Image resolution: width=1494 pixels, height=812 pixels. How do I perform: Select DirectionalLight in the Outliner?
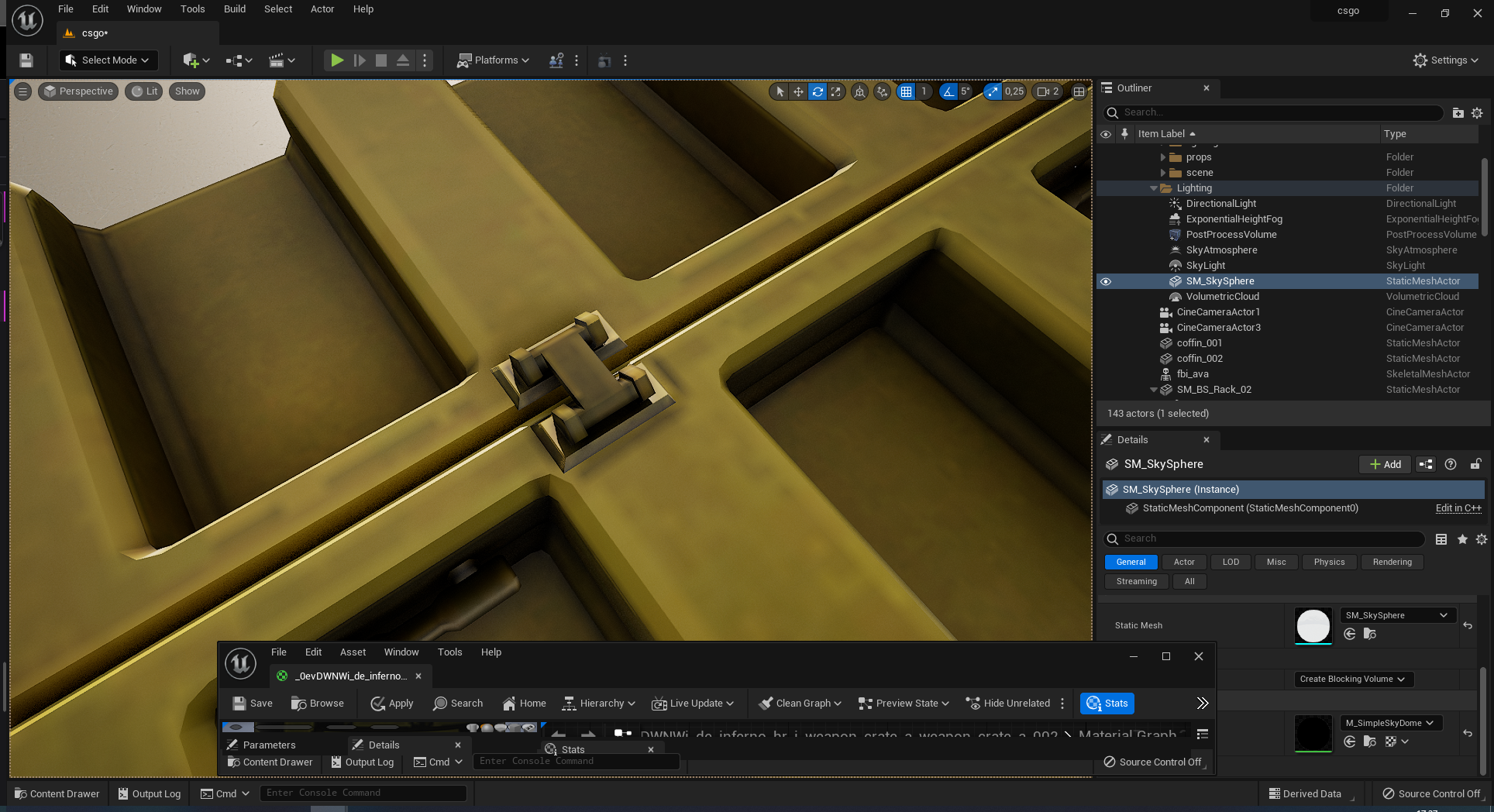coord(1220,204)
